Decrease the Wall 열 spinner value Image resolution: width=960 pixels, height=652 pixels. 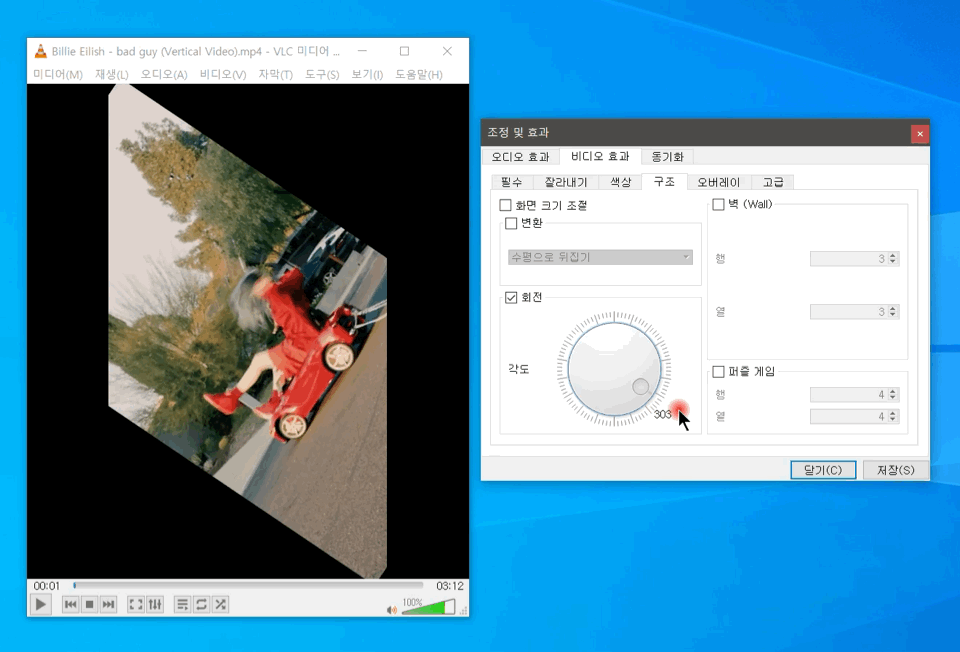coord(893,315)
